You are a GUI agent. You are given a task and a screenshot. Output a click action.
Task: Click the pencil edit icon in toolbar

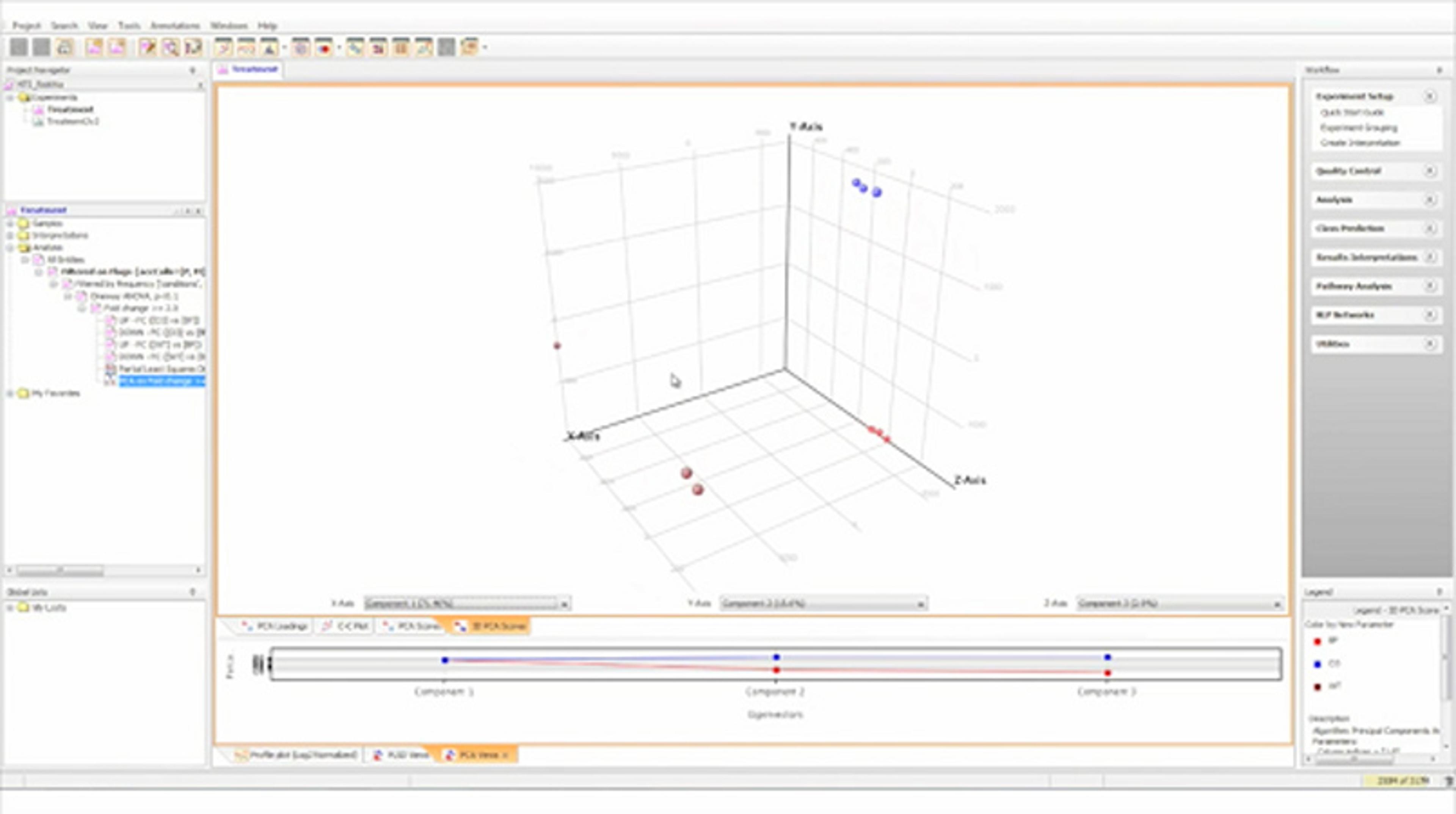coord(147,47)
